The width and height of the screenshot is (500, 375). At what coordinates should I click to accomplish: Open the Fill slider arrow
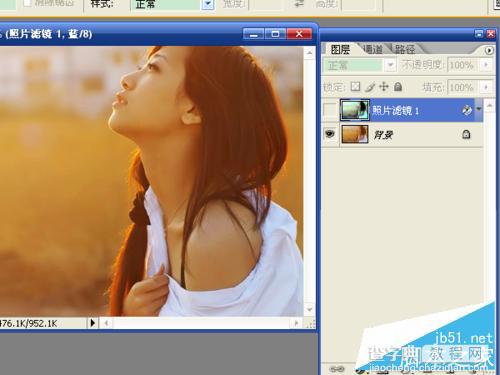tap(486, 87)
